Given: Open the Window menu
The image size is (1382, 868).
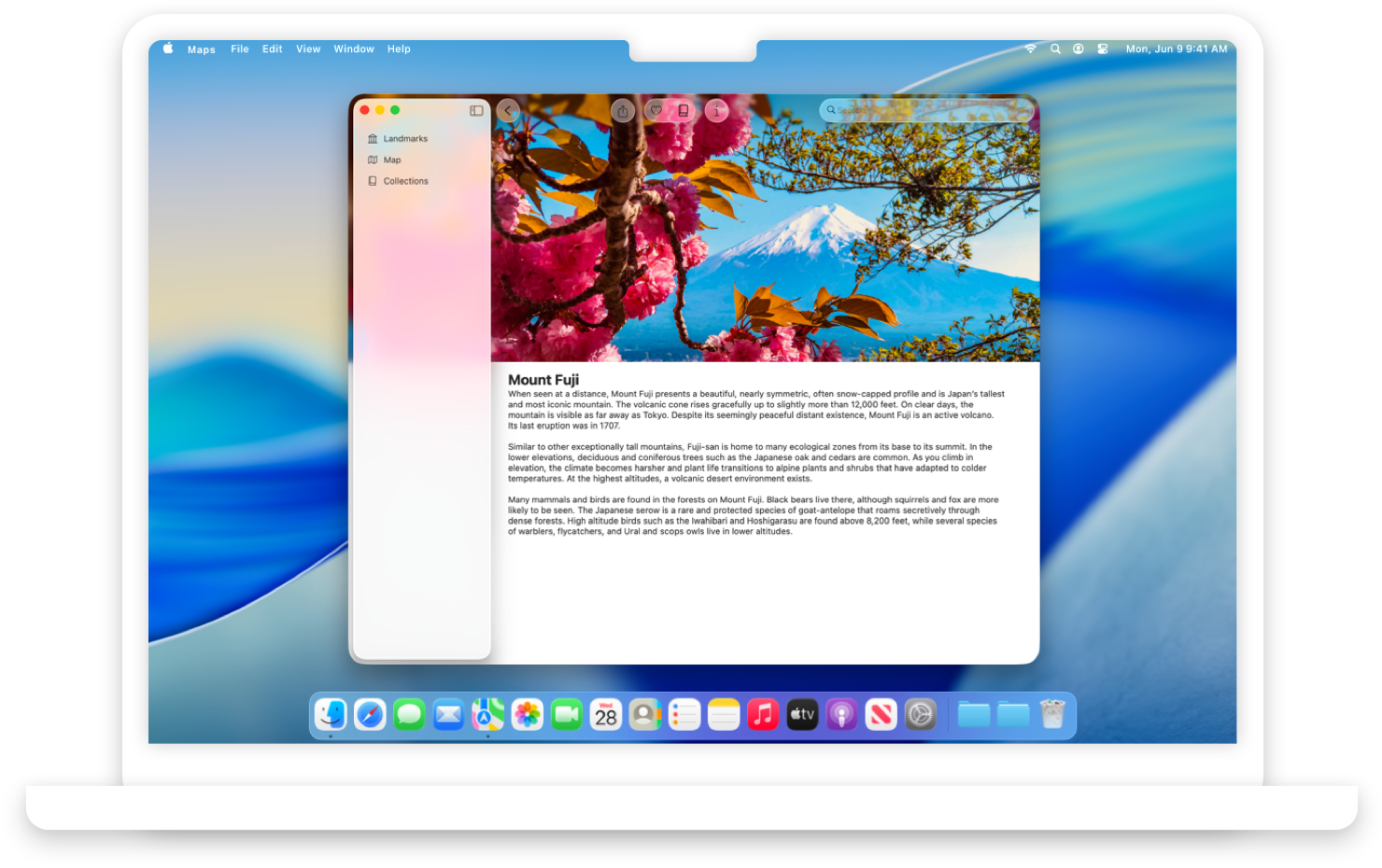Looking at the screenshot, I should tap(354, 49).
